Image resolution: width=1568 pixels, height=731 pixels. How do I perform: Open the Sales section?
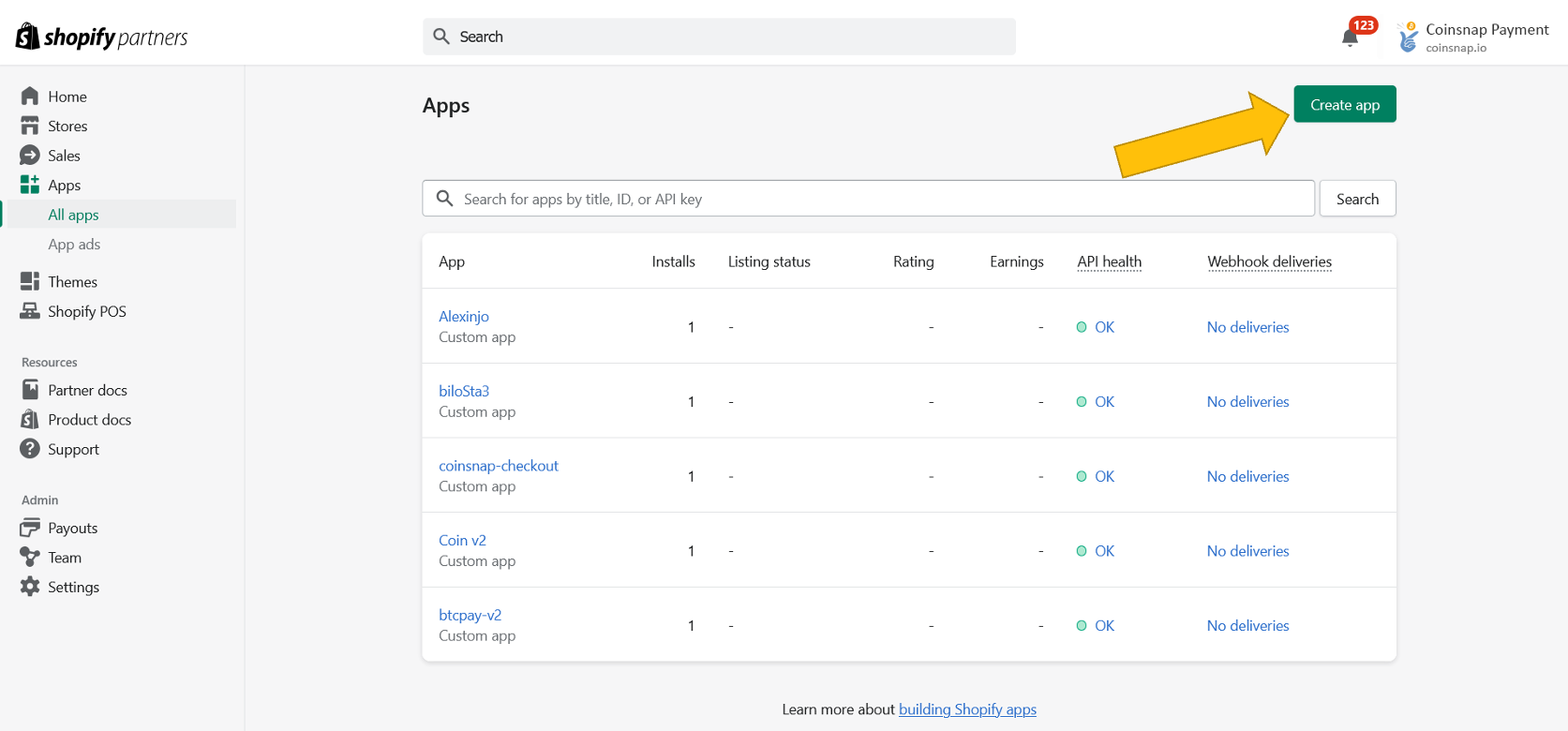click(64, 156)
